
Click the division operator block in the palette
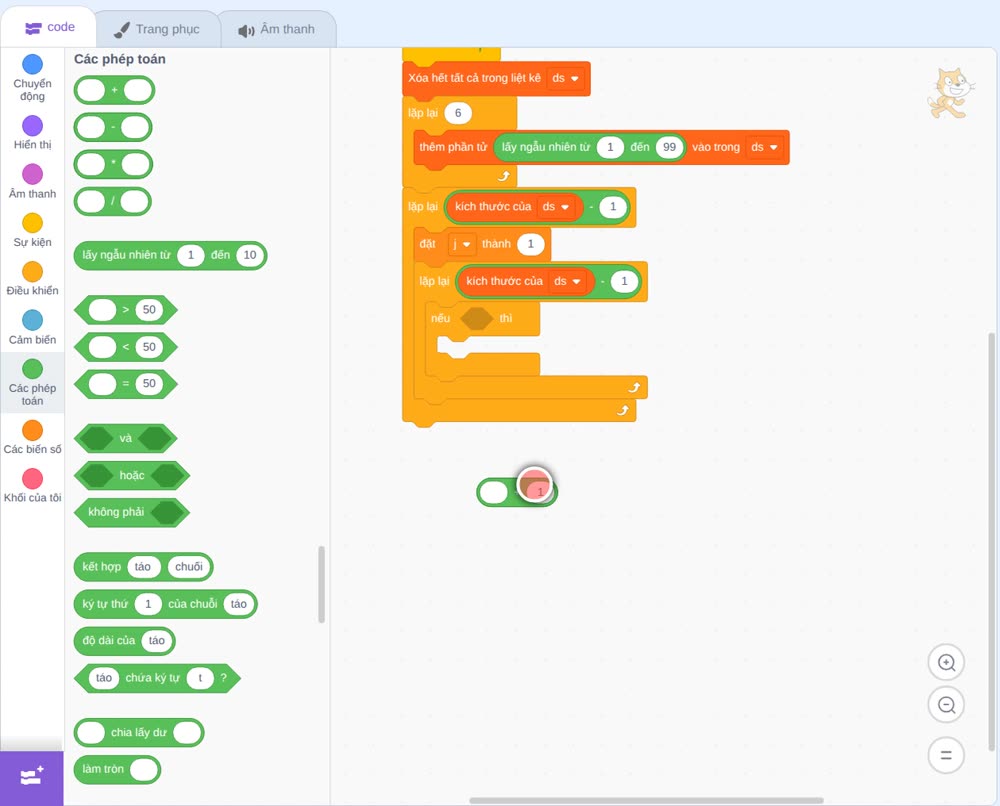113,202
